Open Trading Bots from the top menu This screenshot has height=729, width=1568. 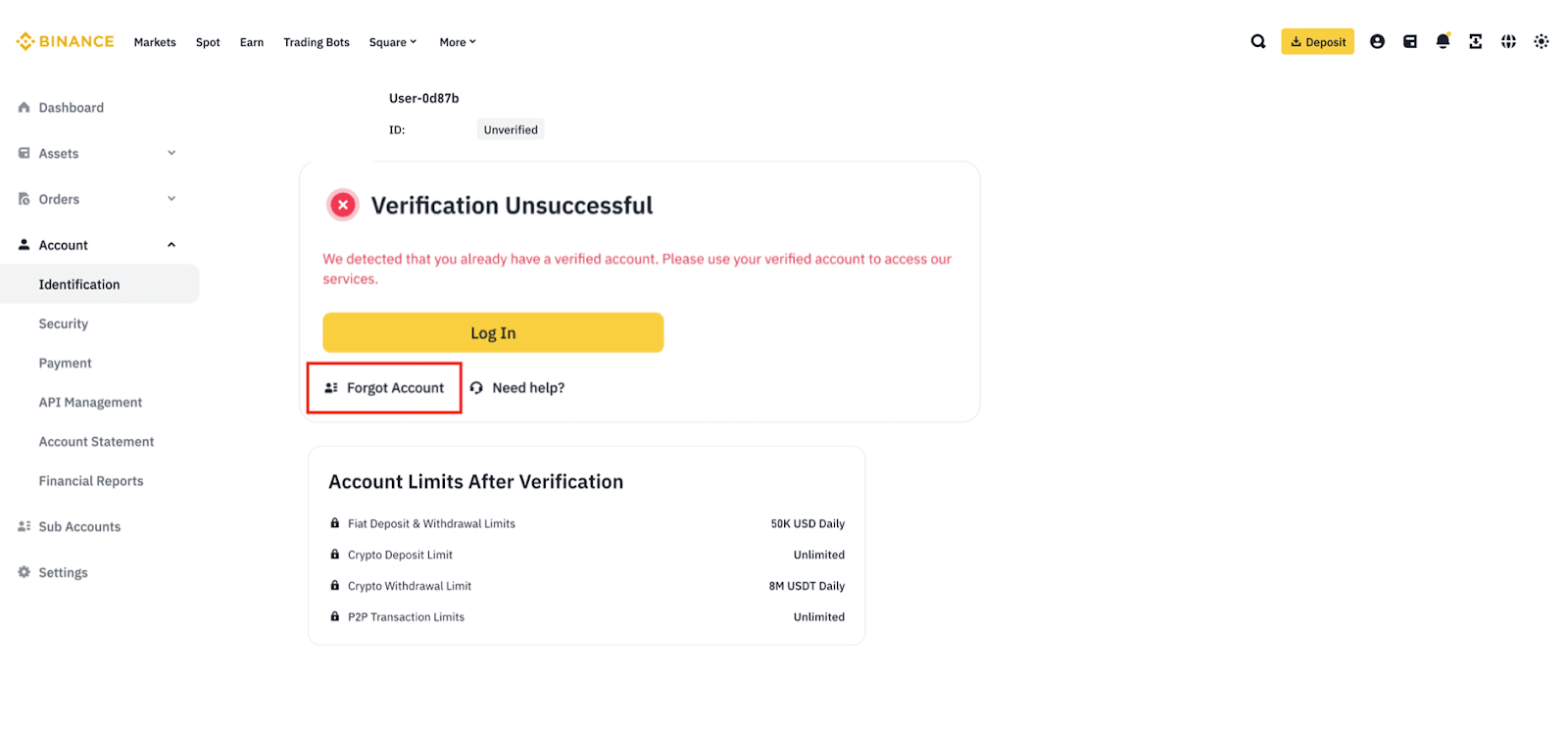[317, 42]
